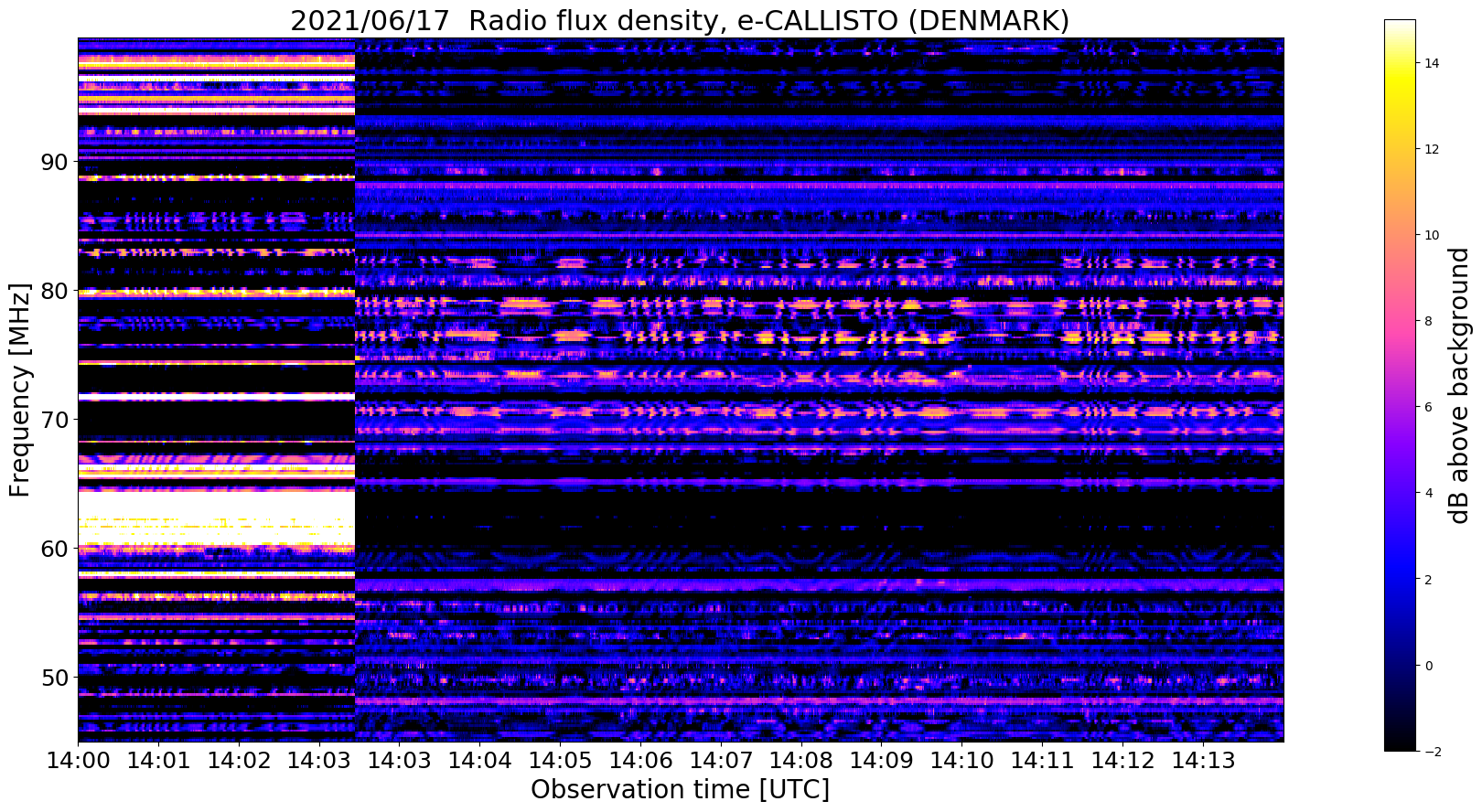Image resolution: width=1482 pixels, height=812 pixels.
Task: Click the white top end of colorbar
Action: (1400, 26)
